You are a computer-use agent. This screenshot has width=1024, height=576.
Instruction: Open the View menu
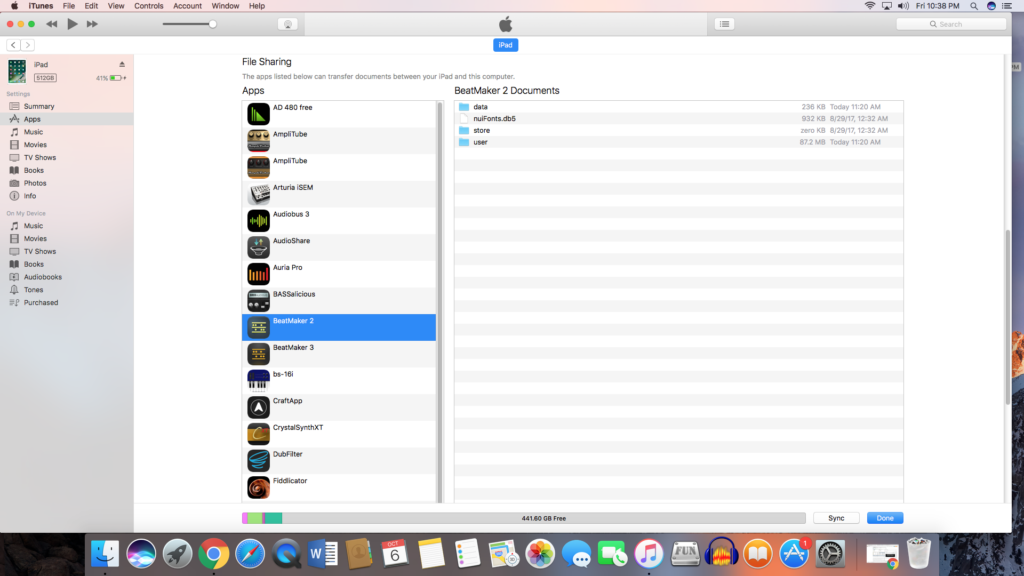click(116, 6)
